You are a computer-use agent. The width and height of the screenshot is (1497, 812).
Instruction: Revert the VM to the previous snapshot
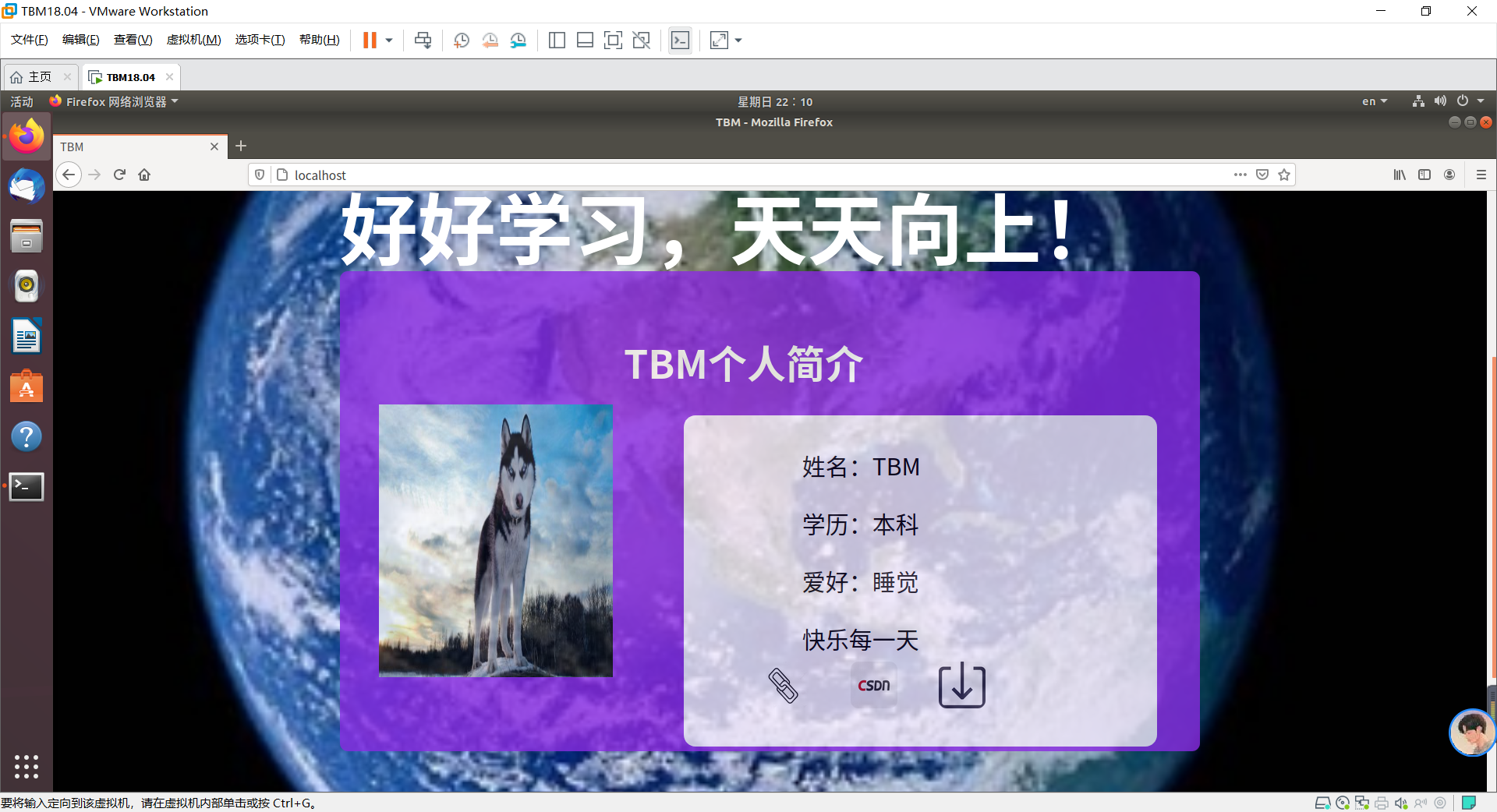tap(490, 41)
